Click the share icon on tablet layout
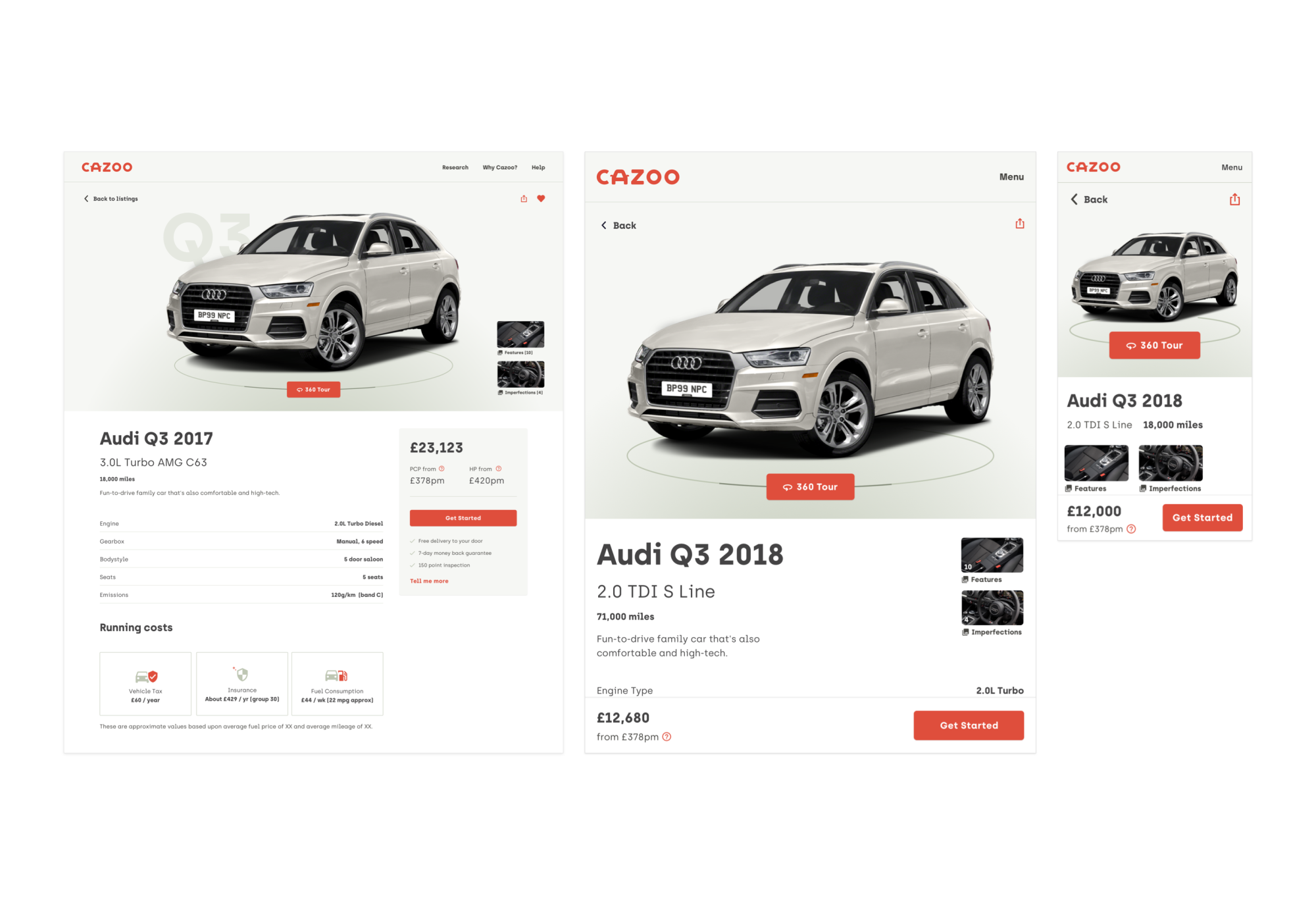This screenshot has height=905, width=1316. (x=1020, y=224)
